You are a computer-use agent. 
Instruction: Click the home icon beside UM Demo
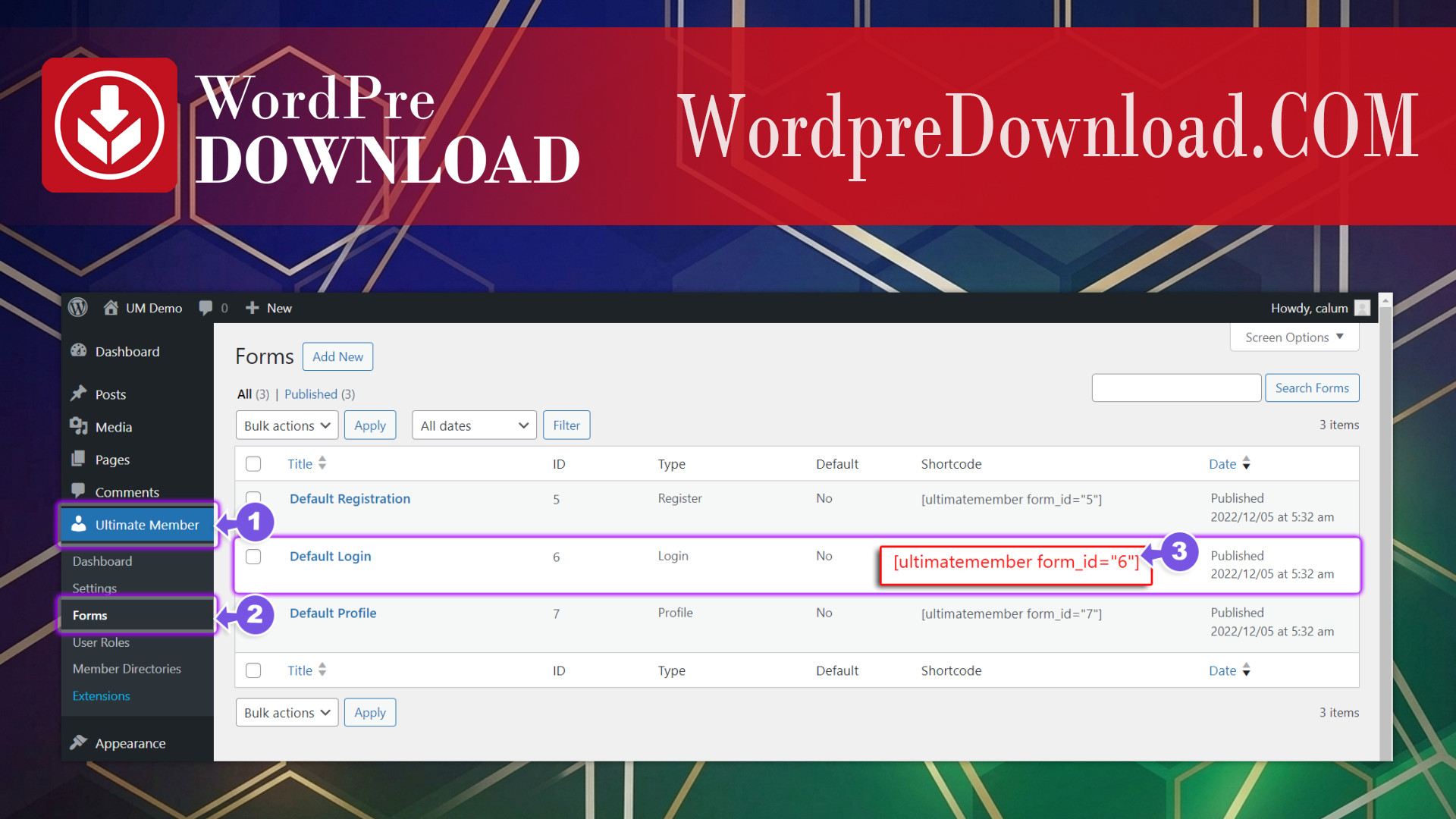pyautogui.click(x=111, y=308)
